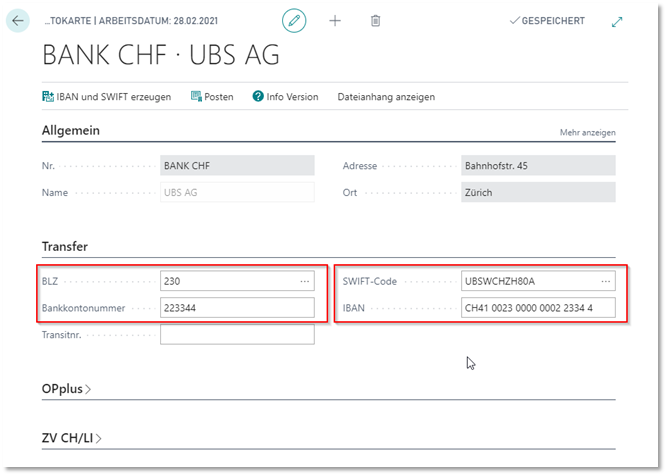Click the Name field showing UBS AG
This screenshot has width=667, height=476.
pos(237,192)
